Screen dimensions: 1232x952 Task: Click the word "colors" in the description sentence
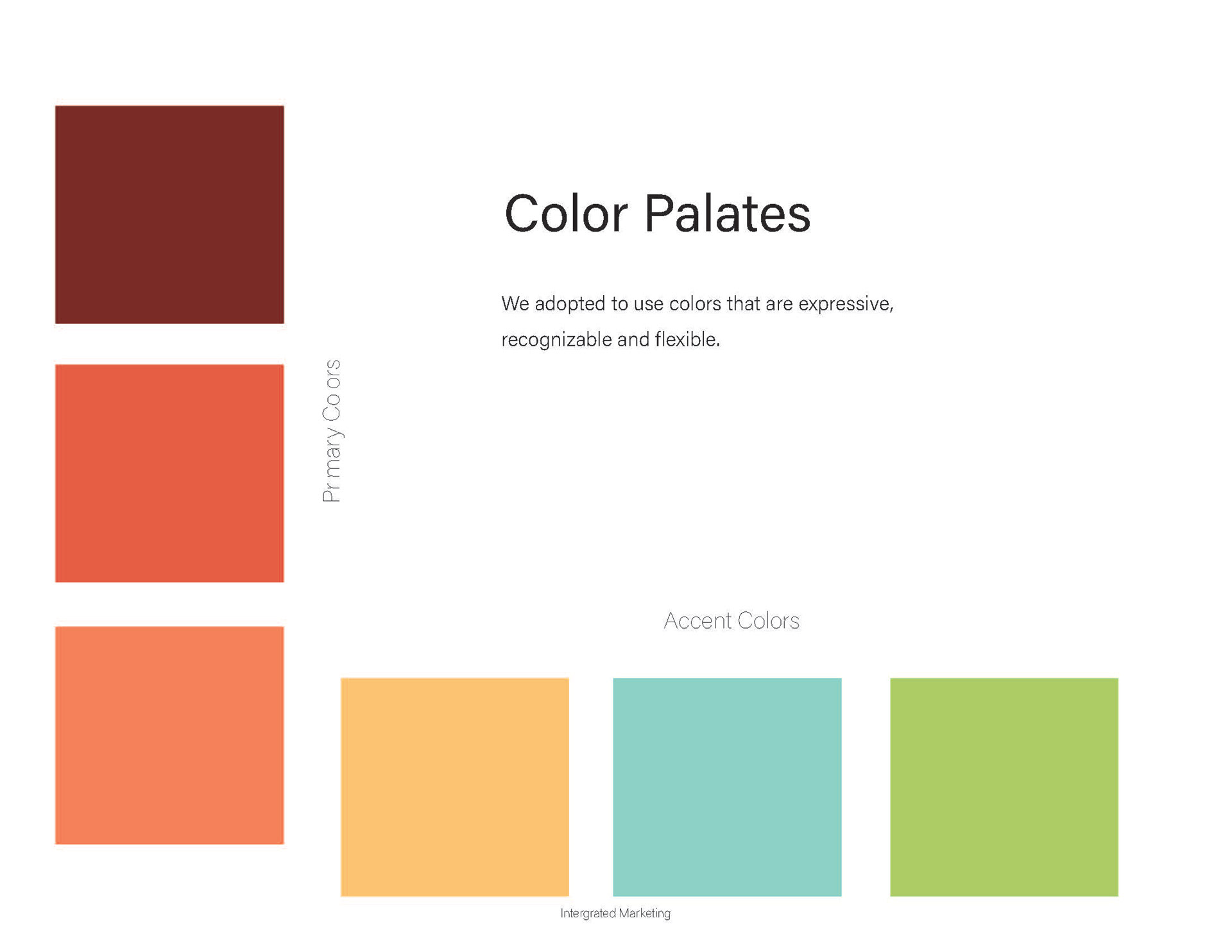tap(694, 303)
